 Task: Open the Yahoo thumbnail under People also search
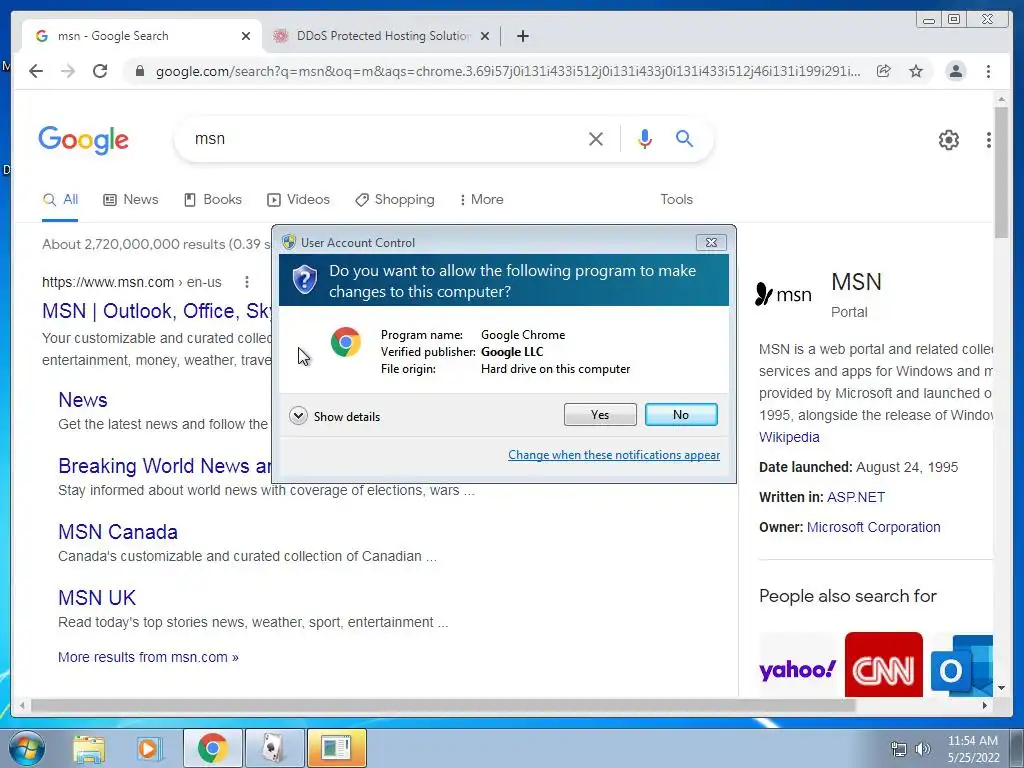pyautogui.click(x=797, y=666)
